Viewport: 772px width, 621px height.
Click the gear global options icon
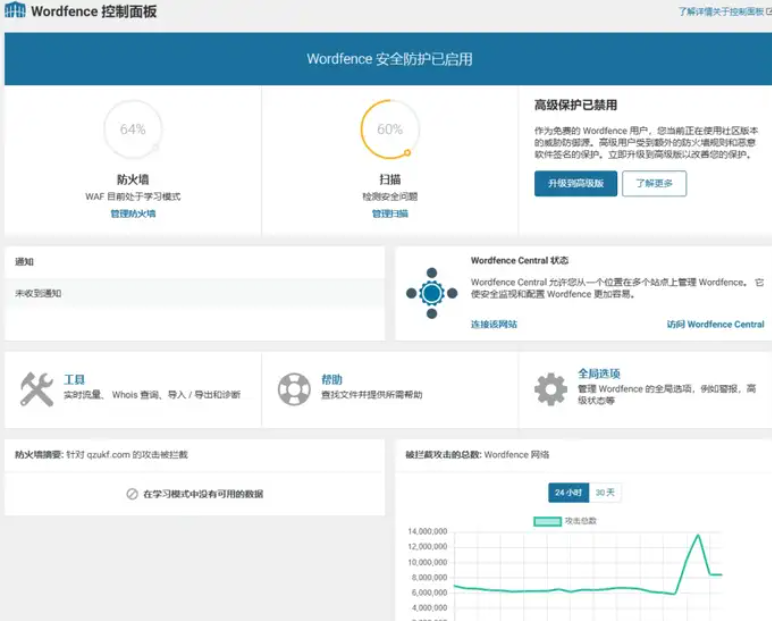[551, 389]
